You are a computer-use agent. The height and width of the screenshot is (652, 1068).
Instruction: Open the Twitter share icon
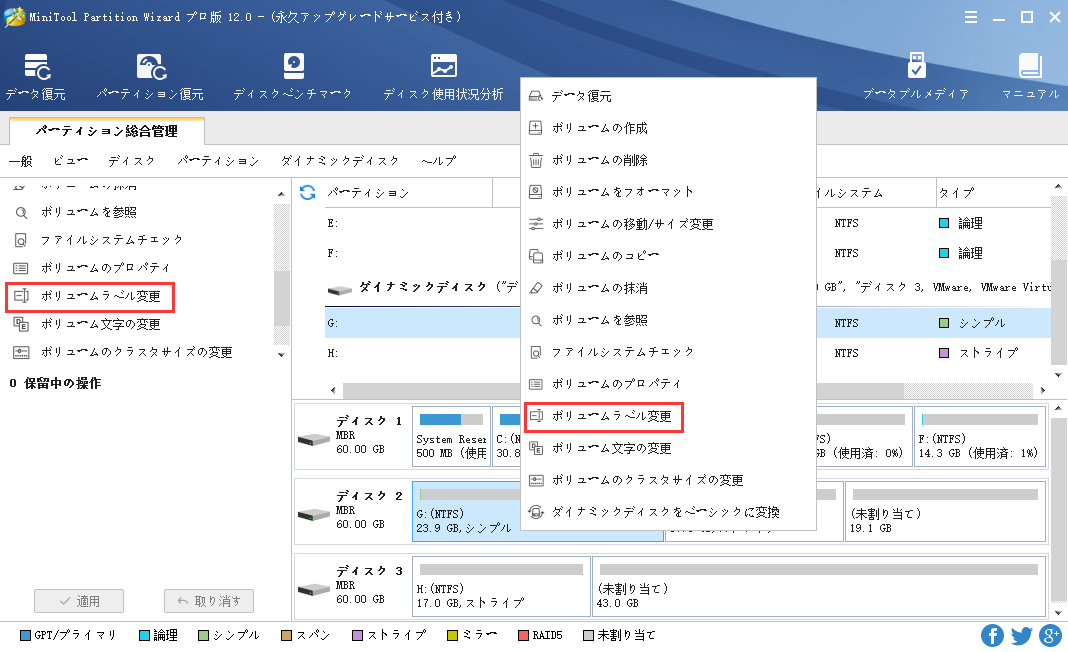click(1021, 635)
